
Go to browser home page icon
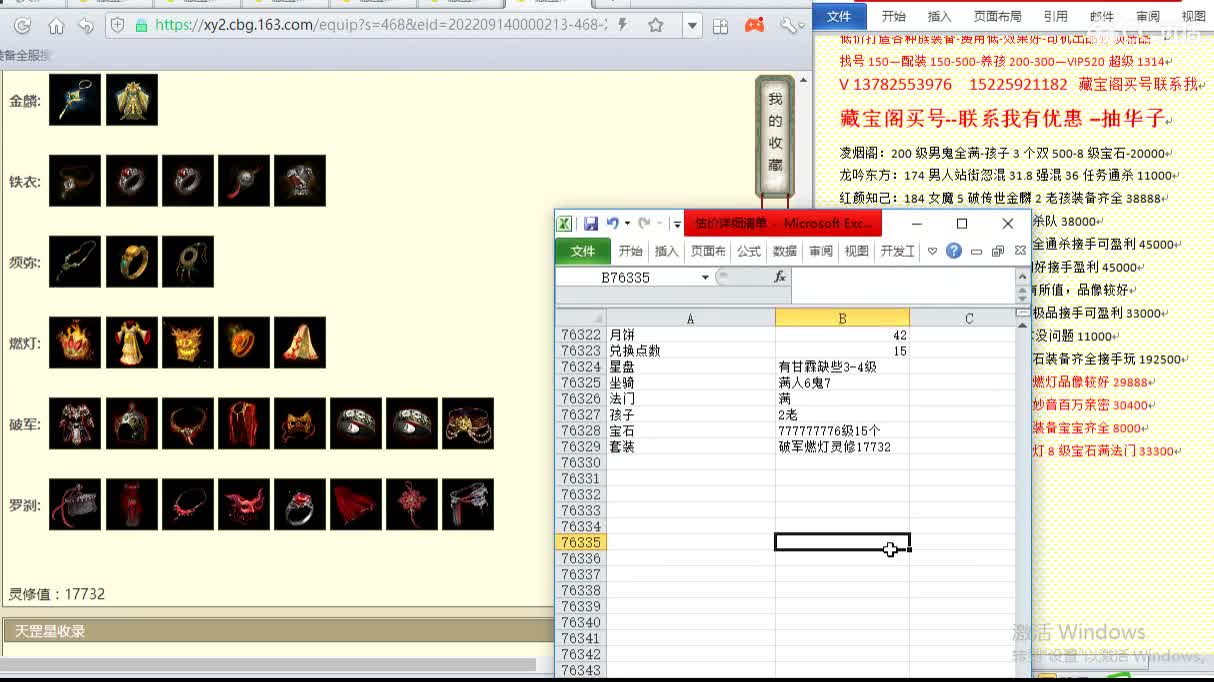56,26
